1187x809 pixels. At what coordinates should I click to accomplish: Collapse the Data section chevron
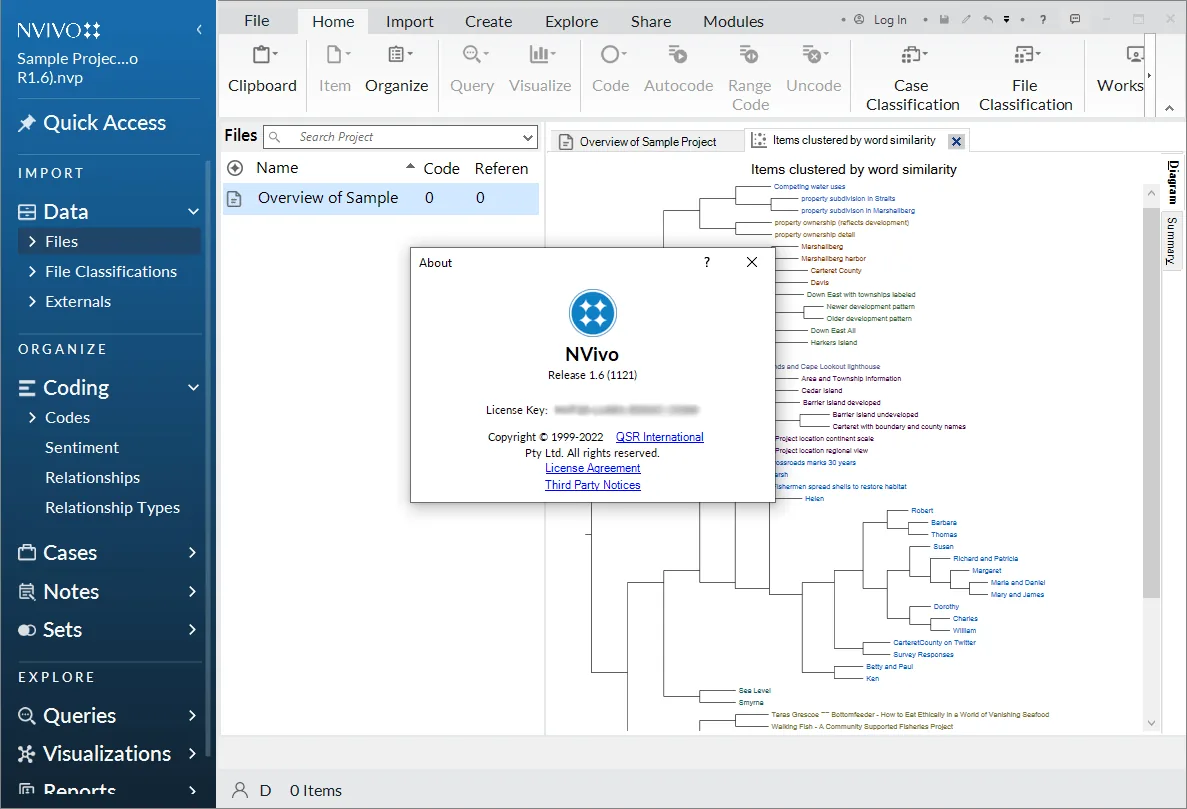pyautogui.click(x=193, y=212)
